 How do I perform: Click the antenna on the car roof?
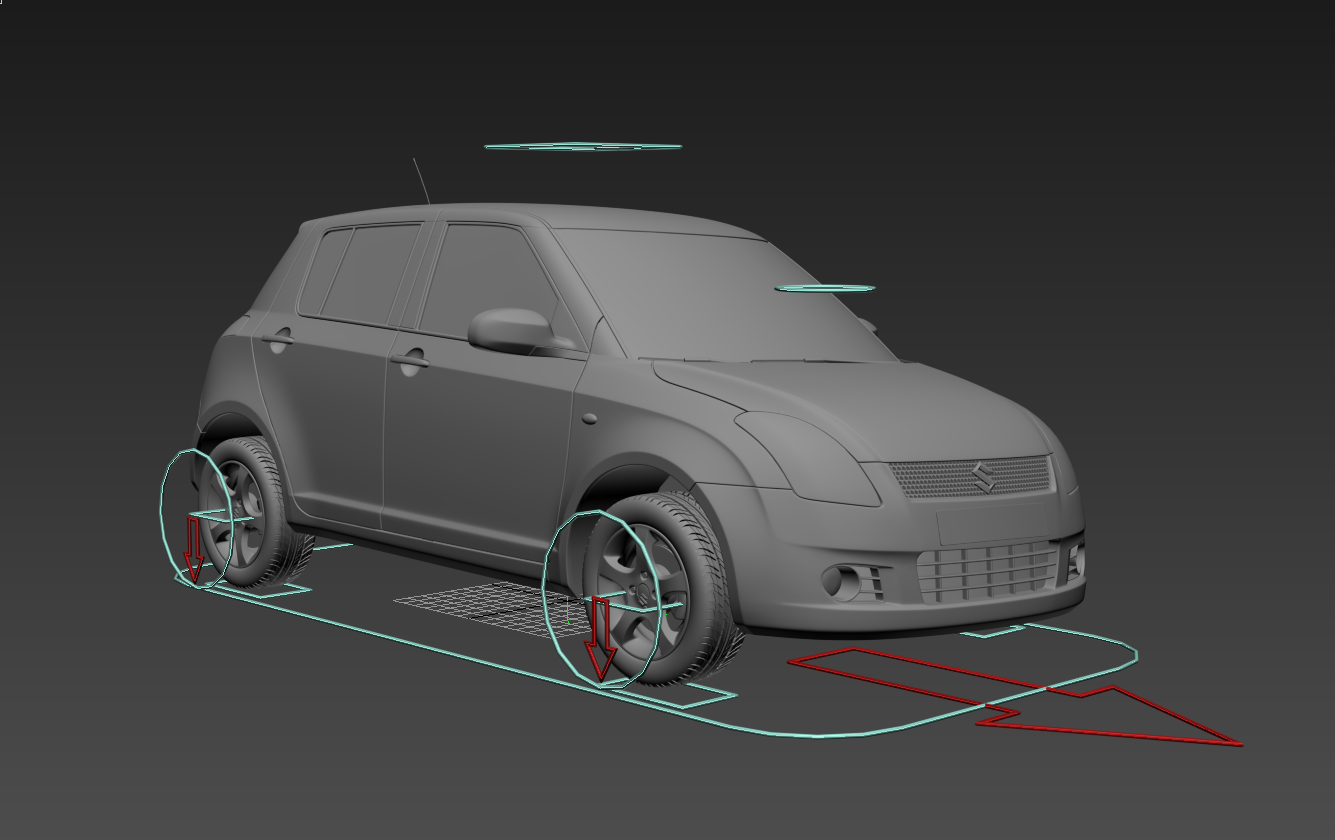point(420,180)
